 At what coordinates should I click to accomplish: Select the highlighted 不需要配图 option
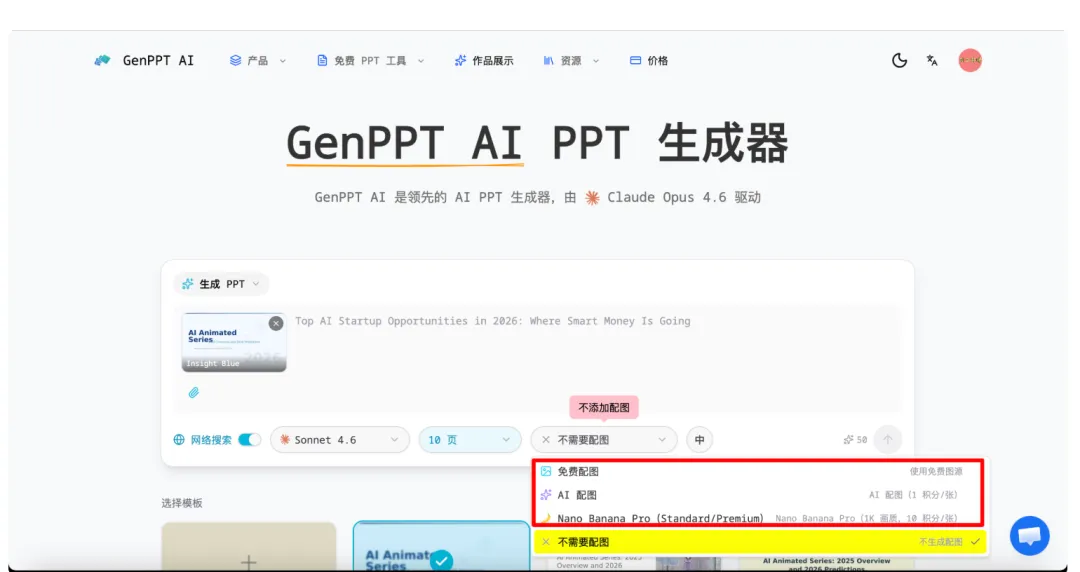coord(760,542)
